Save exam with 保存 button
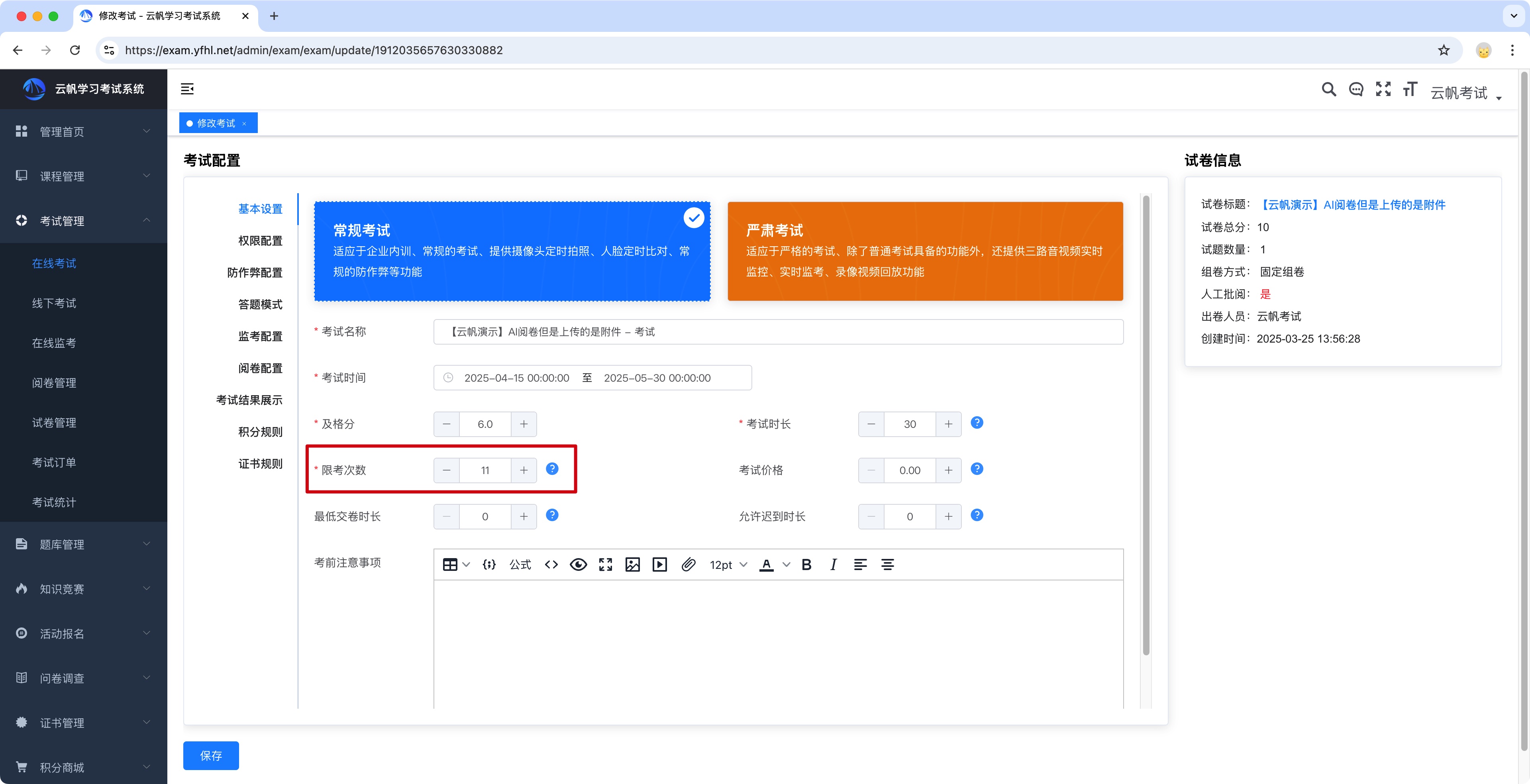Viewport: 1530px width, 784px height. click(211, 755)
